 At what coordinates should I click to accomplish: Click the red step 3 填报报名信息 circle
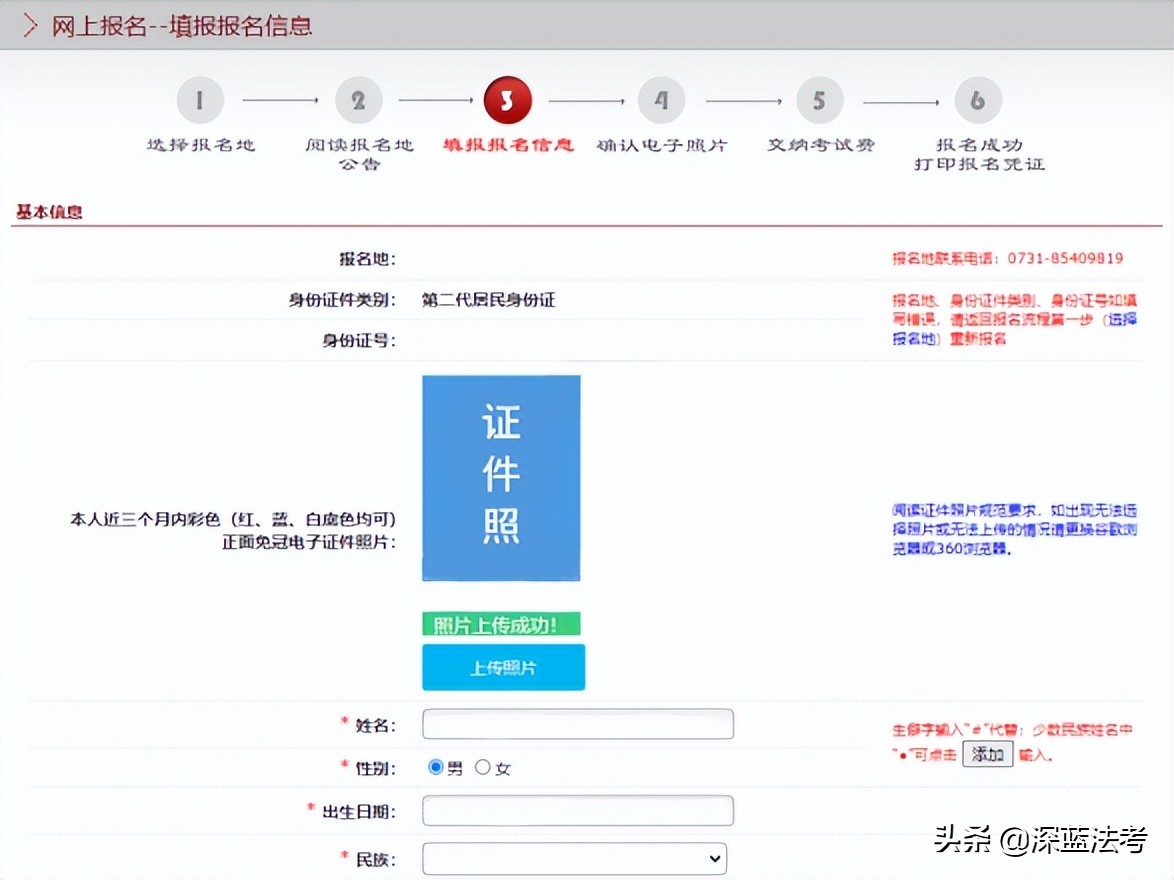[x=507, y=100]
